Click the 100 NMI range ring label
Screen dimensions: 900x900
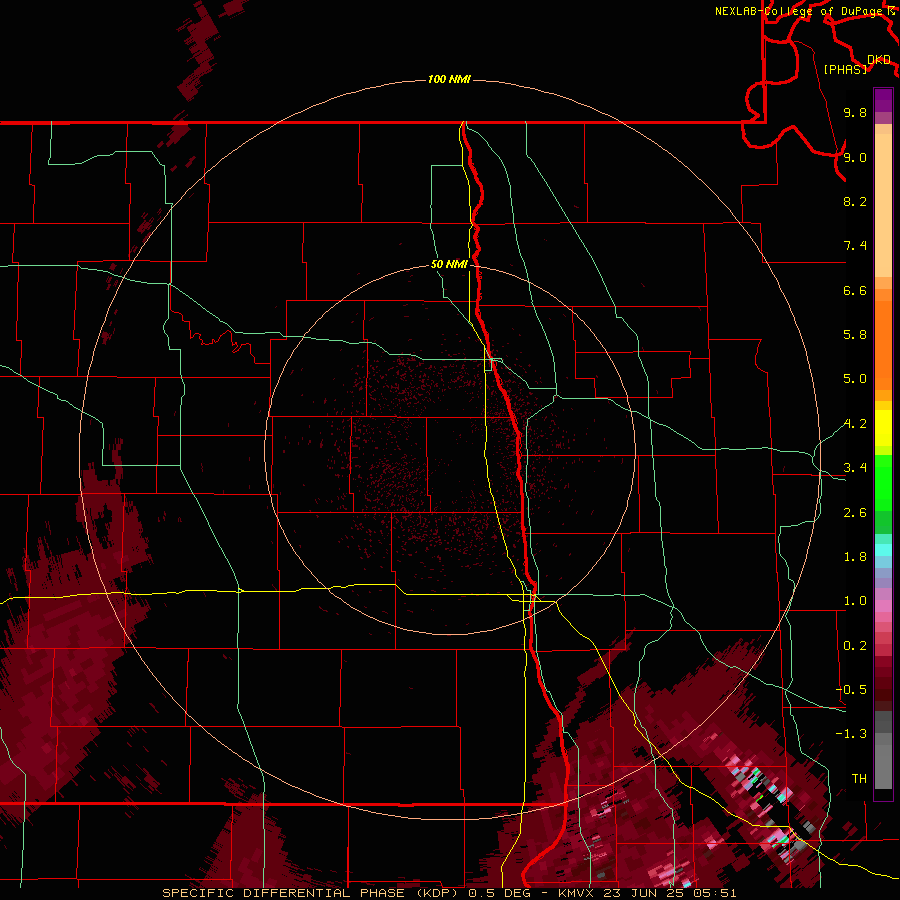(x=449, y=79)
